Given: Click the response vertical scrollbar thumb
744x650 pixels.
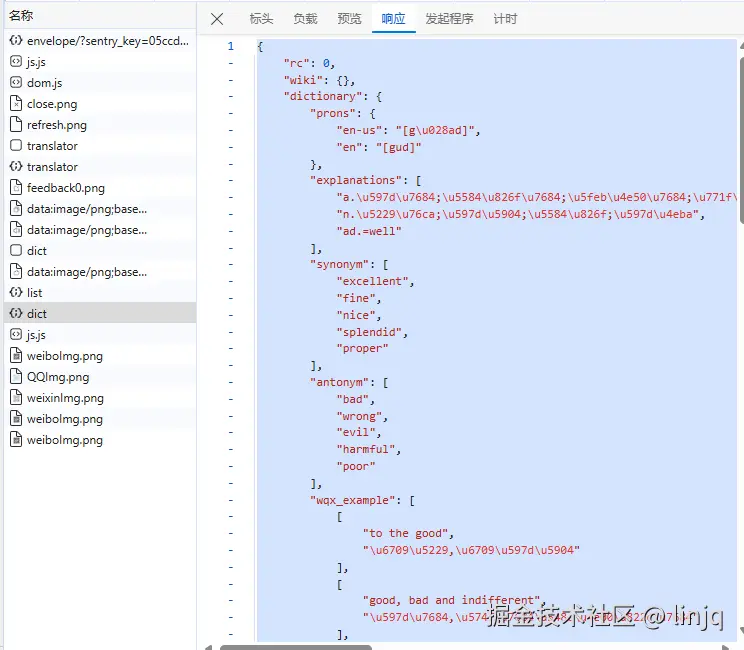Looking at the screenshot, I should coord(742,140).
